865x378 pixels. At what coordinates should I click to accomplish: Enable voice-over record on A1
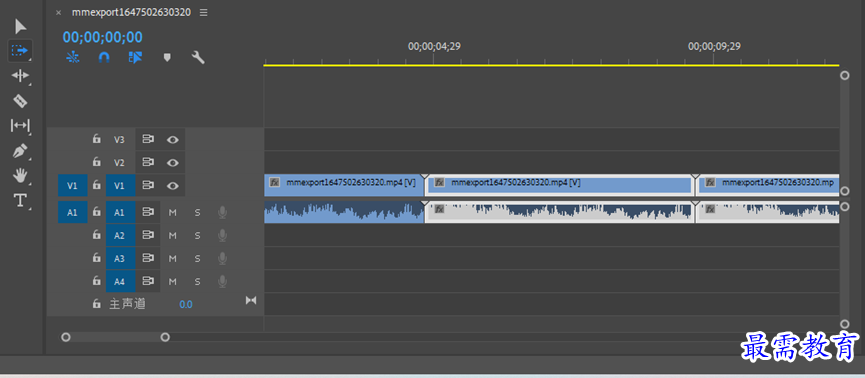(222, 212)
